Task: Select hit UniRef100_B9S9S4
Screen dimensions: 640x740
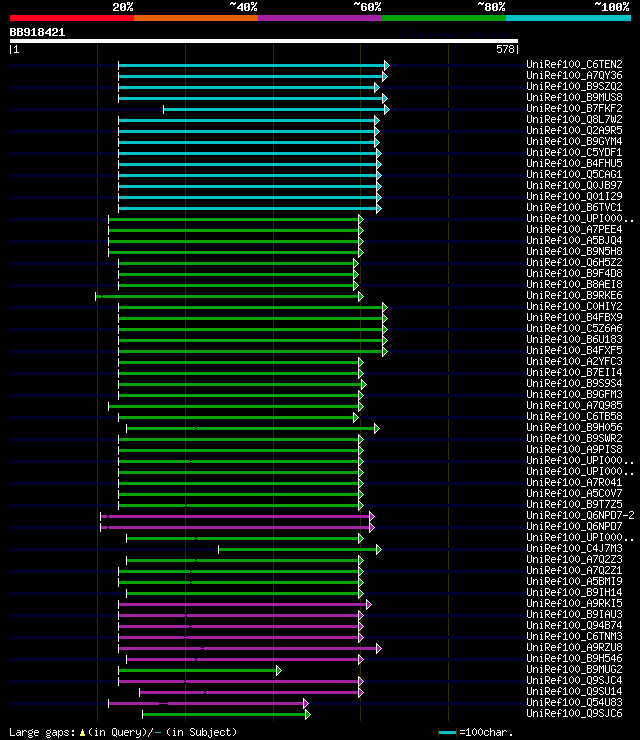Action: pyautogui.click(x=574, y=384)
